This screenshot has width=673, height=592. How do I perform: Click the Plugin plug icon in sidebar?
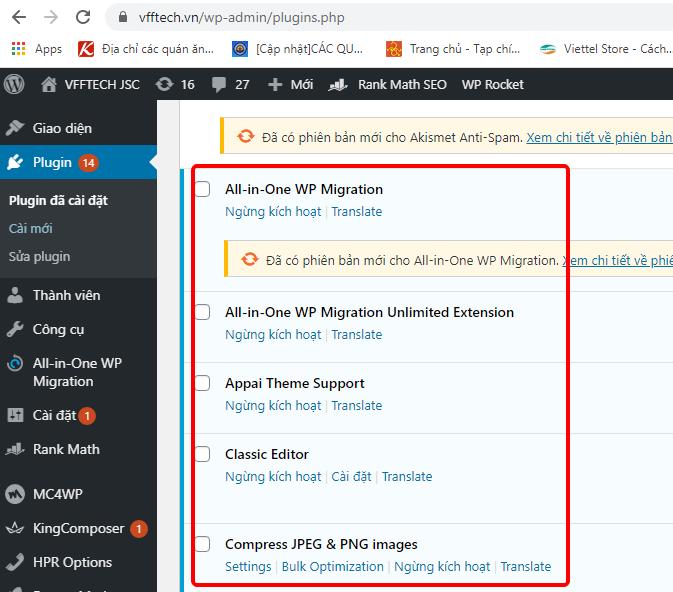(15, 163)
